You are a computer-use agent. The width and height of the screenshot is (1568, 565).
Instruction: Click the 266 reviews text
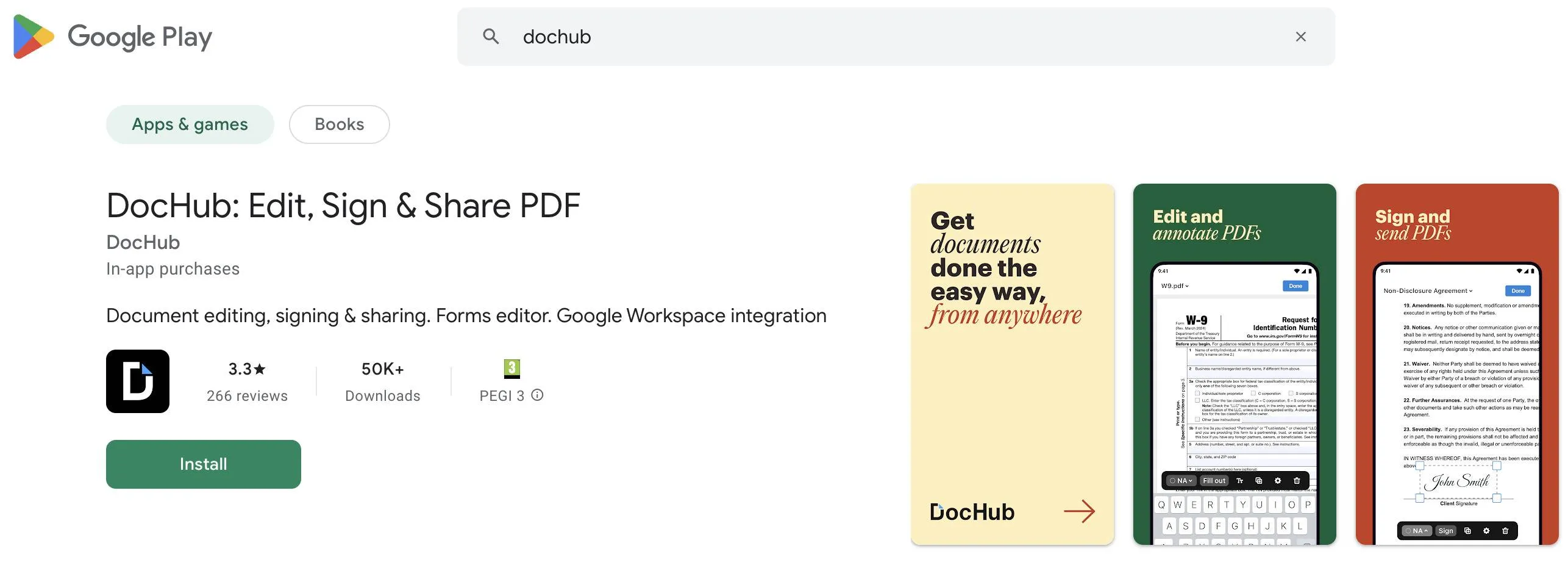pyautogui.click(x=247, y=396)
